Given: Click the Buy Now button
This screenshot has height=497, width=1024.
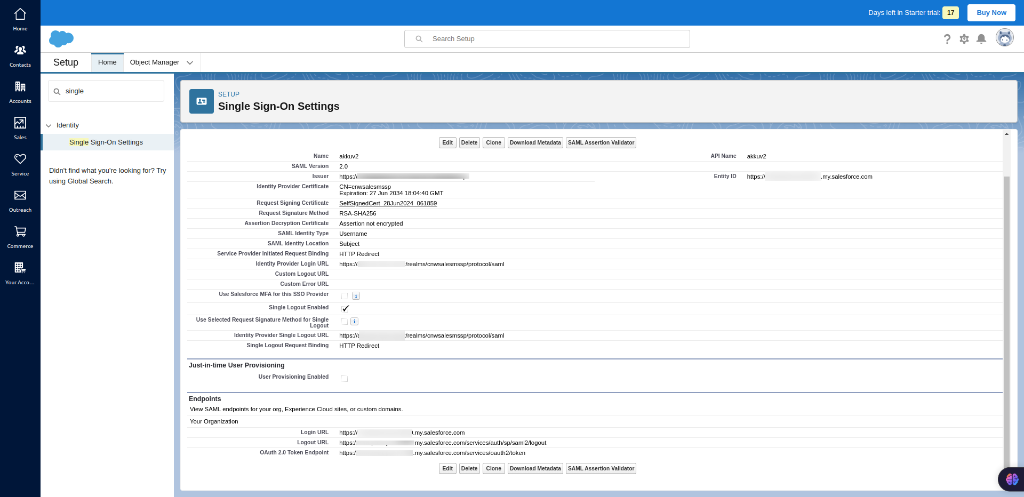Looking at the screenshot, I should pyautogui.click(x=991, y=12).
